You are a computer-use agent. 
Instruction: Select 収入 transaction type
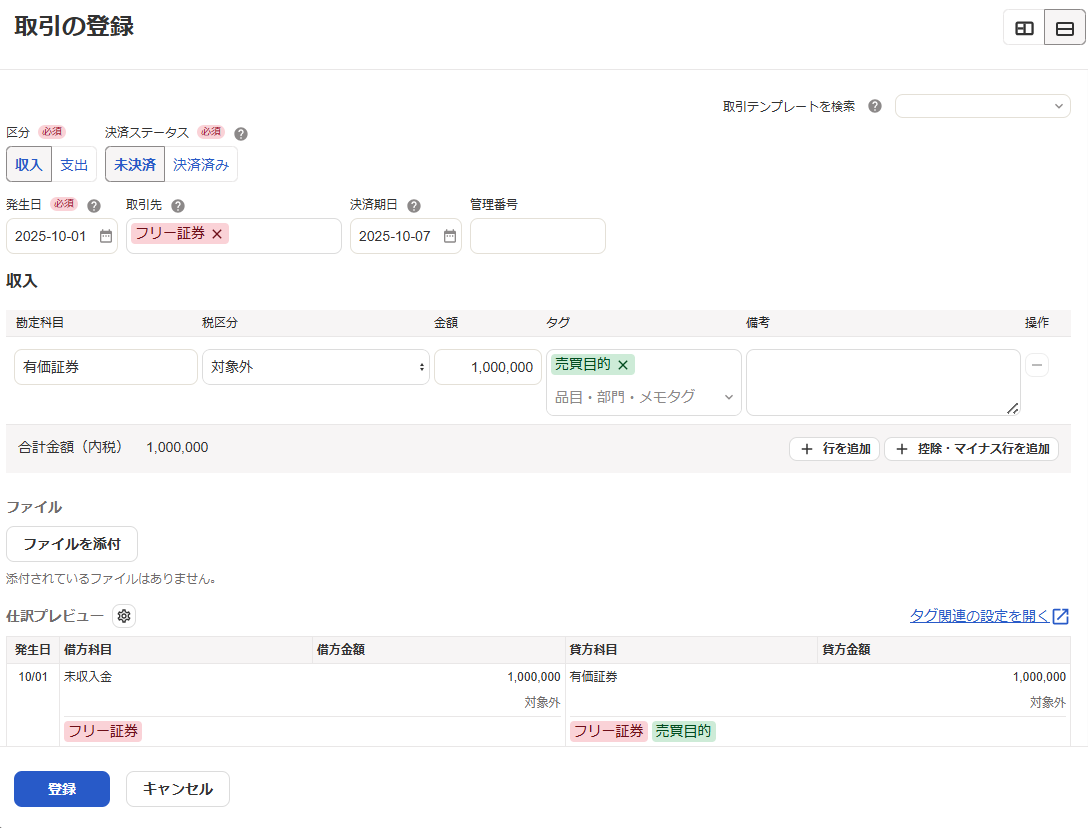(x=29, y=164)
